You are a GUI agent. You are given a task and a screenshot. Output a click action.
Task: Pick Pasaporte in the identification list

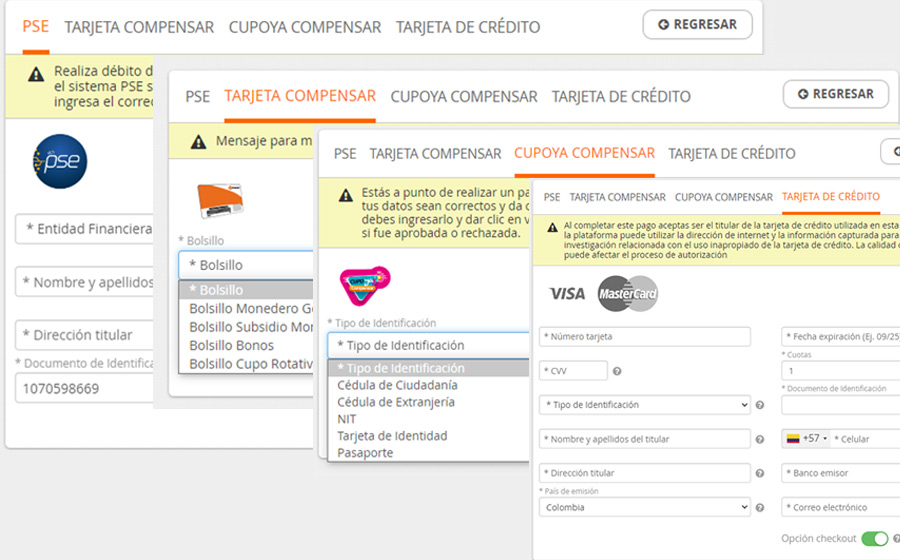click(x=365, y=453)
